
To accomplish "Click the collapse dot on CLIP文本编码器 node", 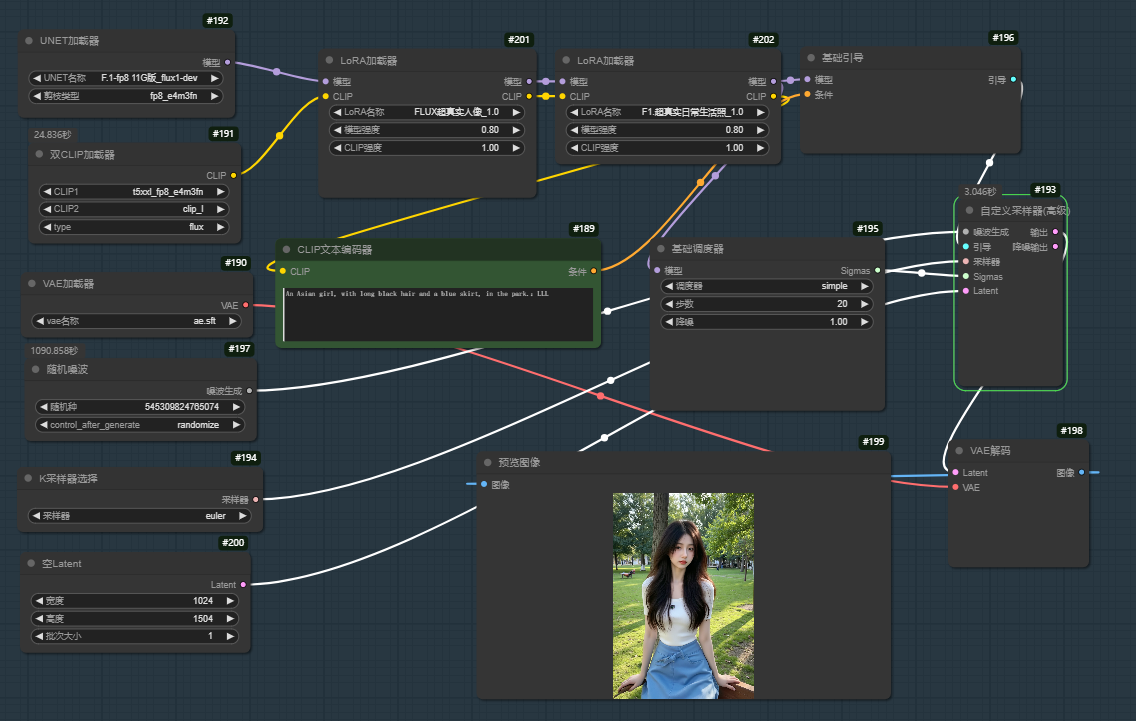I will click(x=287, y=250).
